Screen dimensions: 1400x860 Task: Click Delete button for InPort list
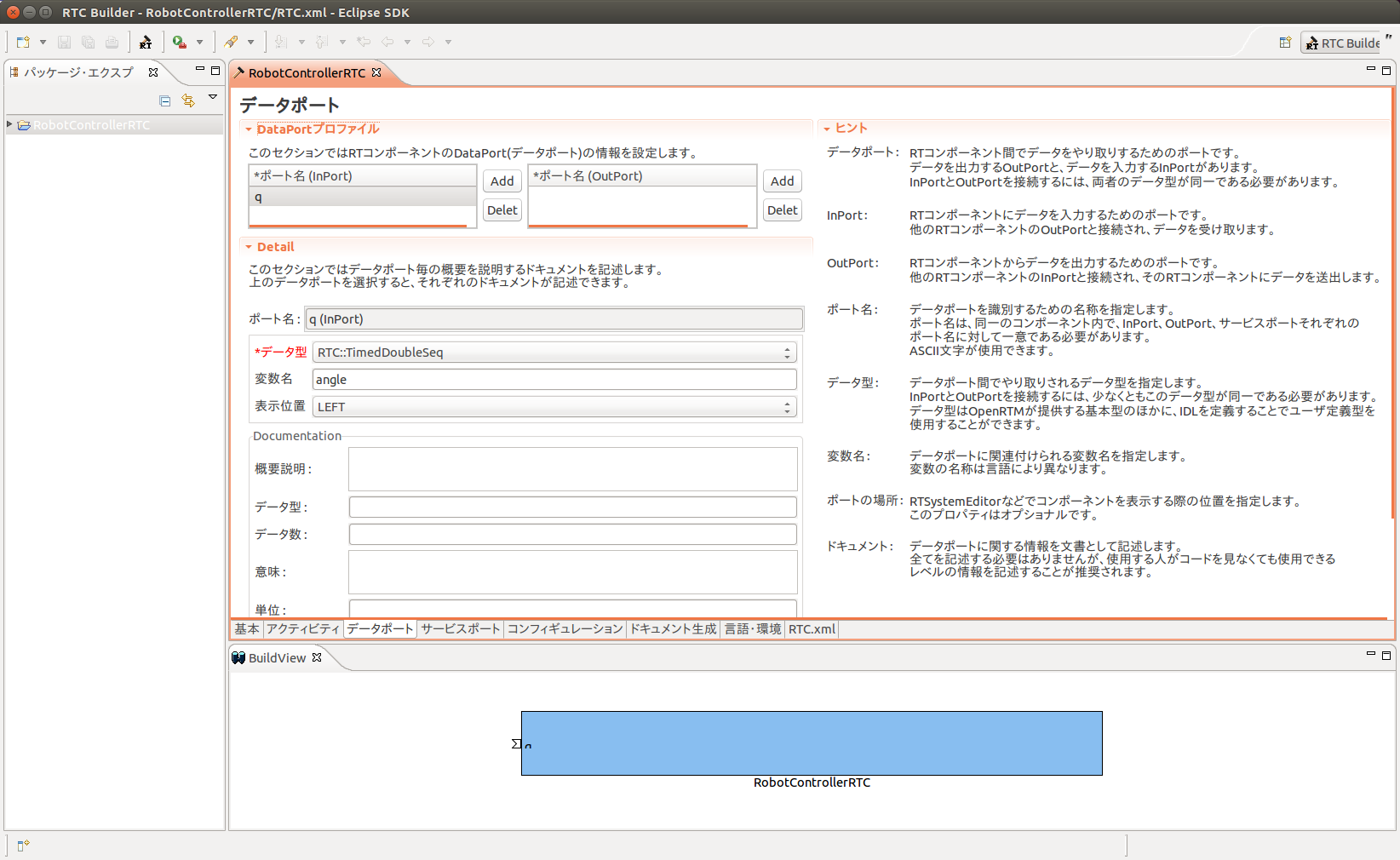pos(502,210)
